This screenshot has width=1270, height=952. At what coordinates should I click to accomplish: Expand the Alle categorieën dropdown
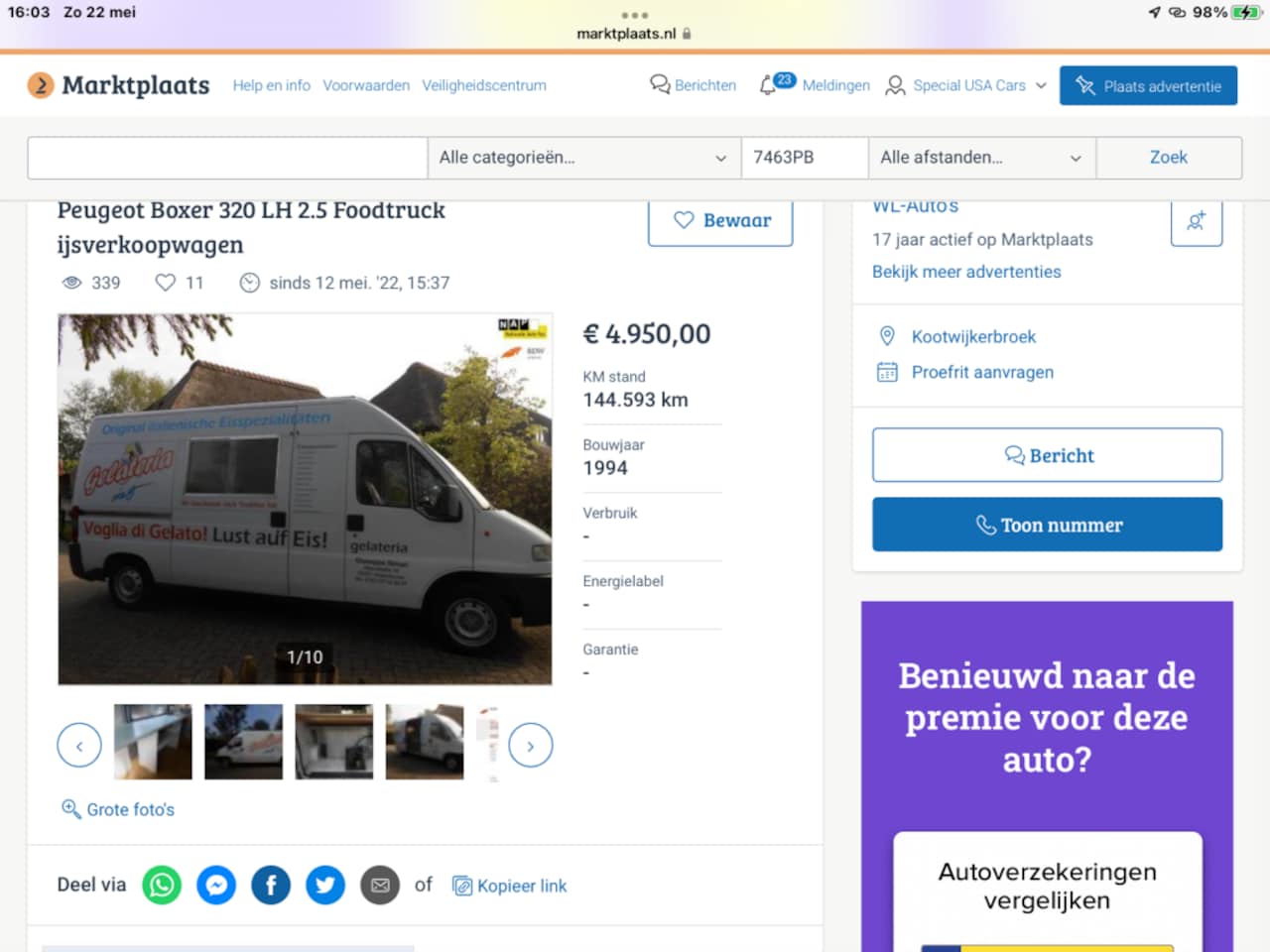coord(583,158)
